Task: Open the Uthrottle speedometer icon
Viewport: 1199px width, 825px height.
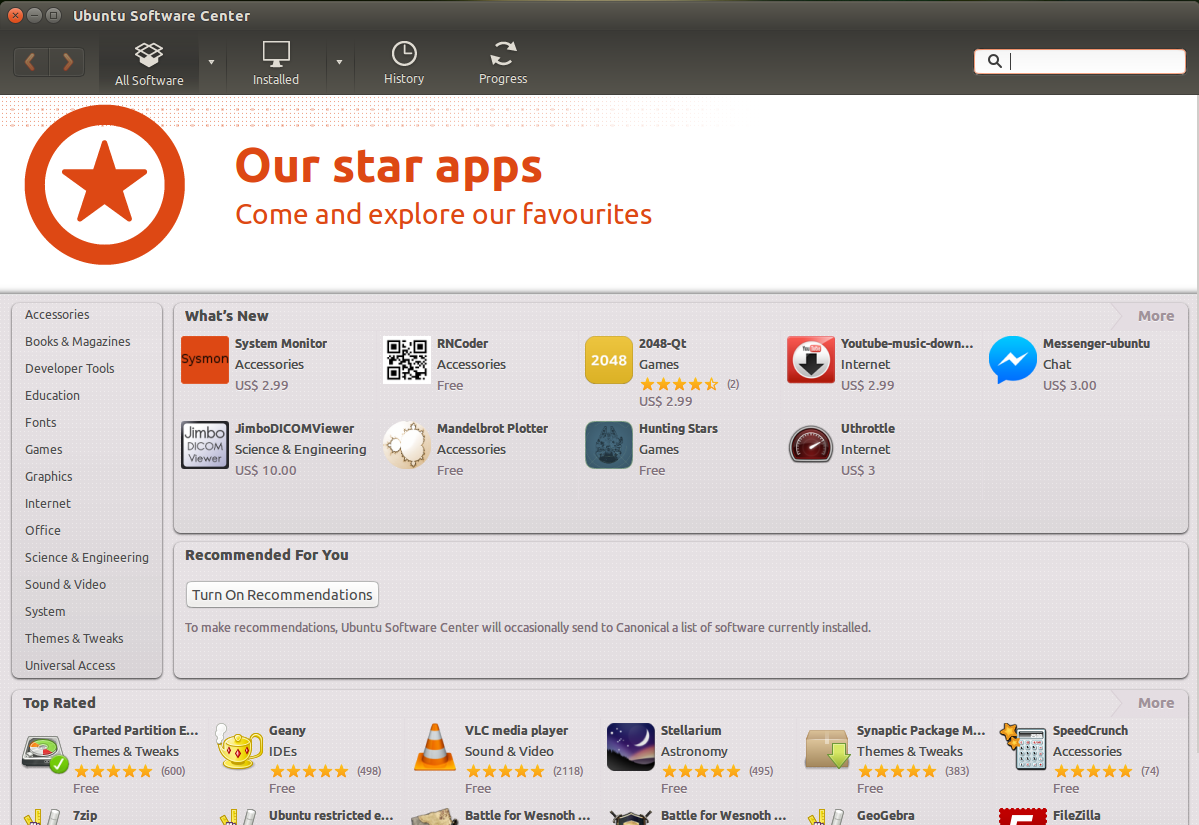Action: [811, 444]
